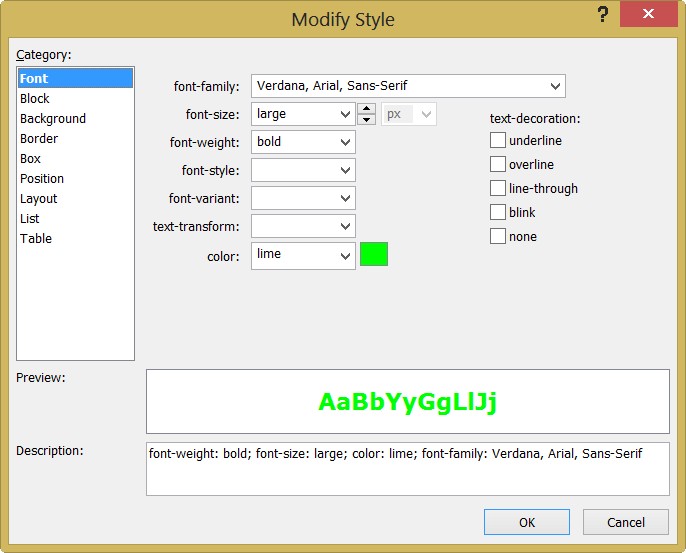Select the Layout category
The image size is (686, 553).
(75, 199)
